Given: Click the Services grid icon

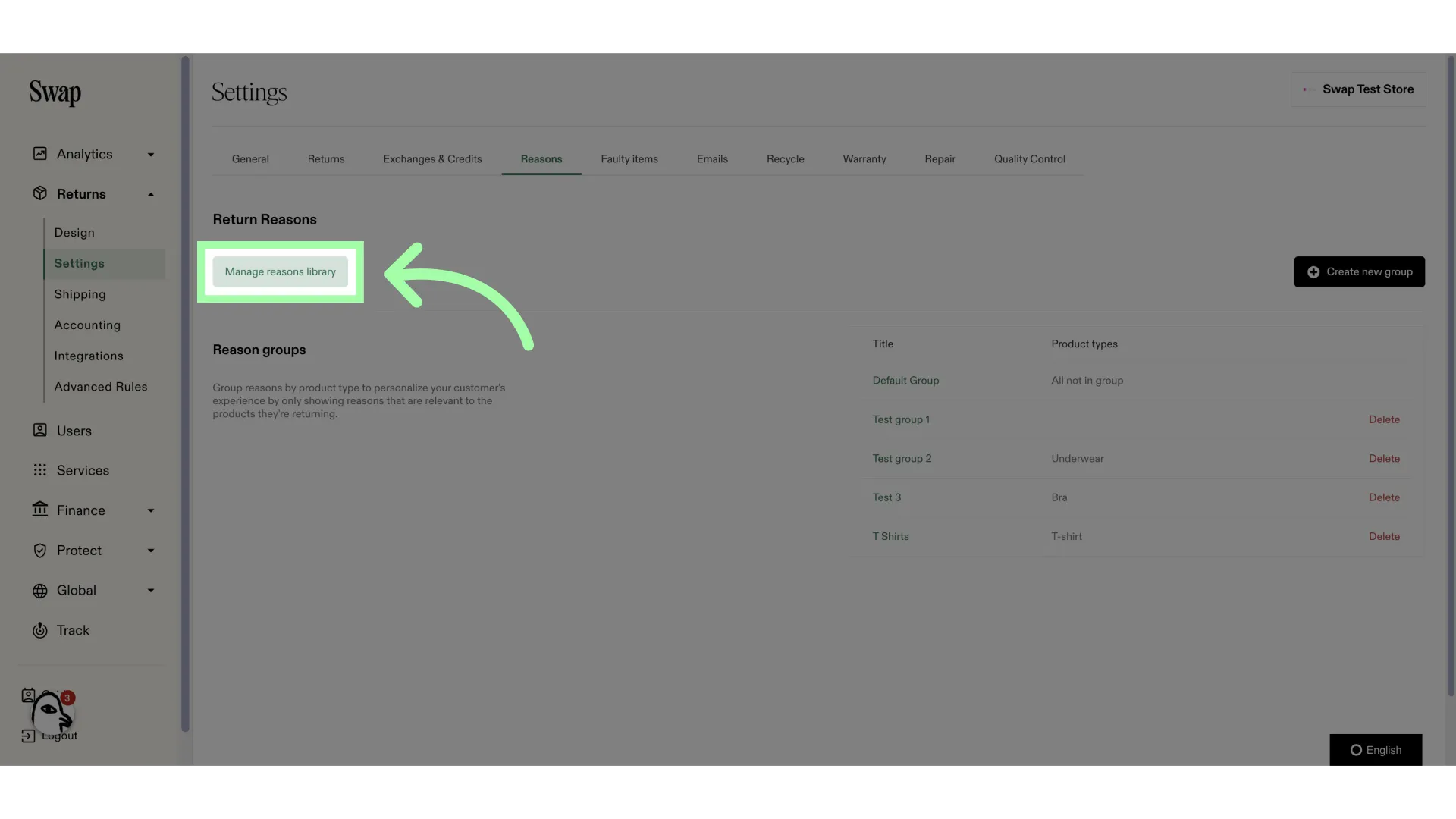Looking at the screenshot, I should pos(40,470).
